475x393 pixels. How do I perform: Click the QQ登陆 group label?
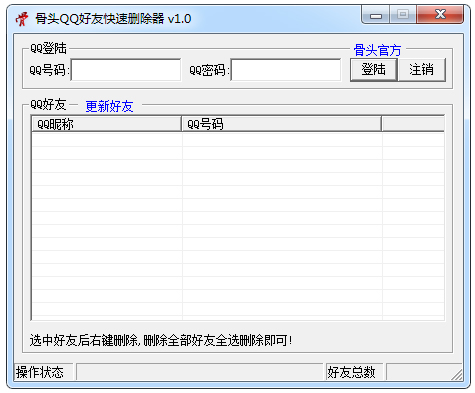48,49
